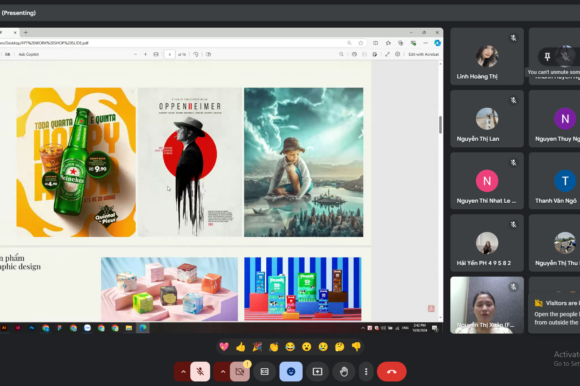
Task: Click Edit with Acrobat in PDF toolbar
Action: [x=424, y=54]
